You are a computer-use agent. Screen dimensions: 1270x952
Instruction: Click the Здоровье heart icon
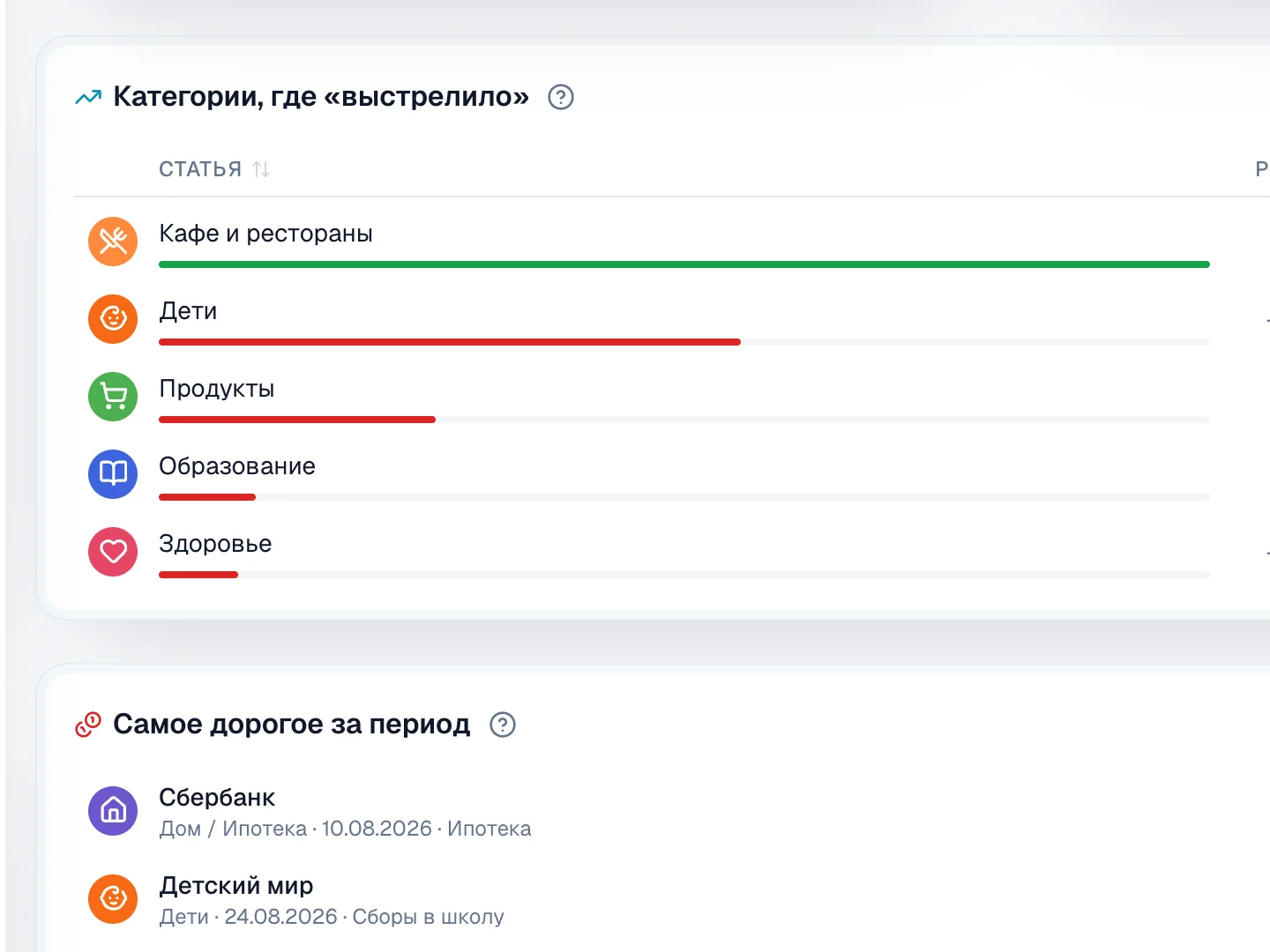(113, 551)
